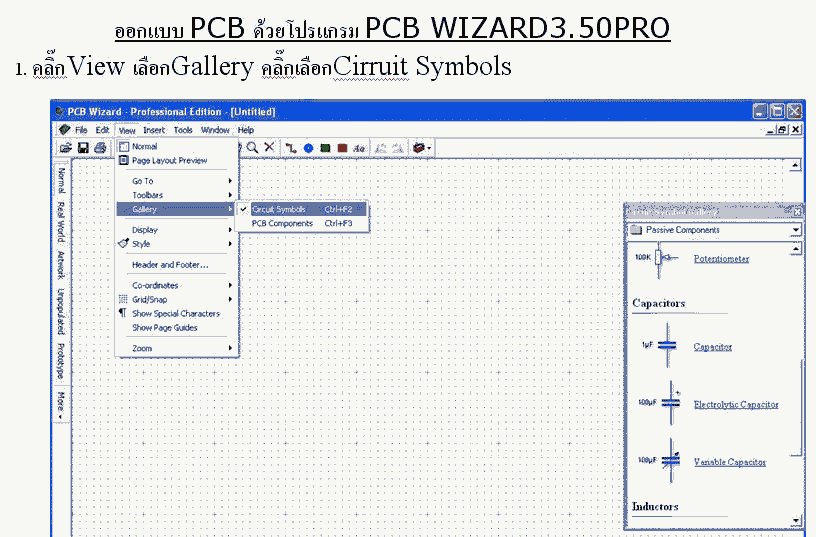Viewport: 816px width, 537px height.
Task: Open the Passive Components category dropdown
Action: click(x=795, y=229)
